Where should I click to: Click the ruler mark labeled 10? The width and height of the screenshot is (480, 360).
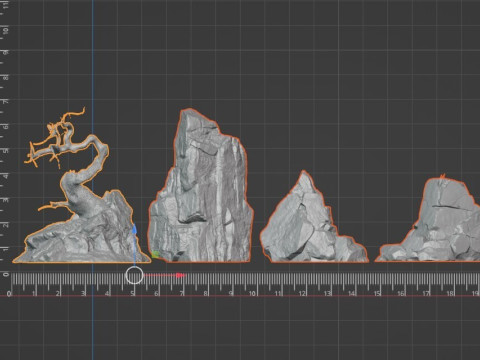click(x=252, y=294)
